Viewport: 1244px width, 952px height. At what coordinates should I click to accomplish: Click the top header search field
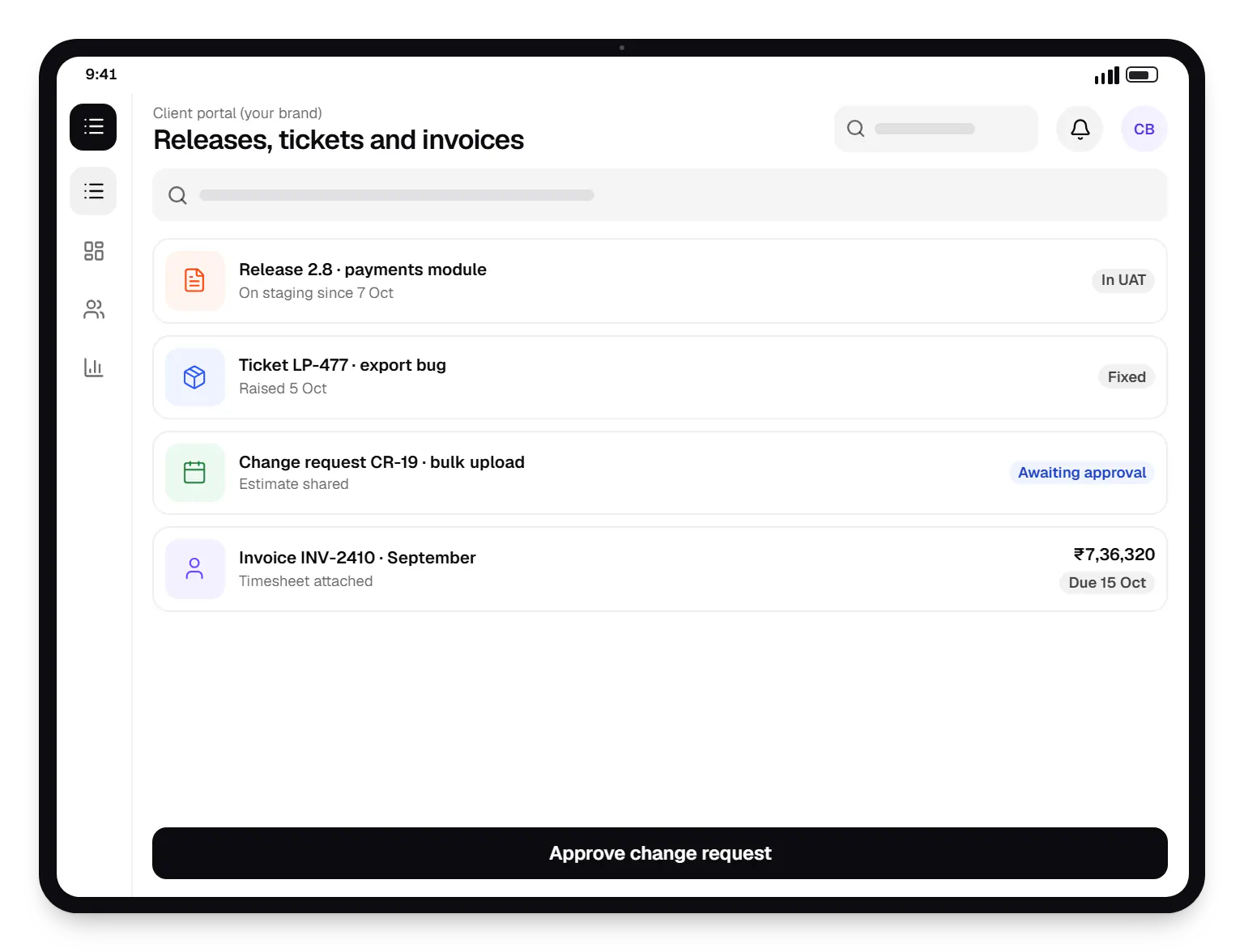(936, 129)
